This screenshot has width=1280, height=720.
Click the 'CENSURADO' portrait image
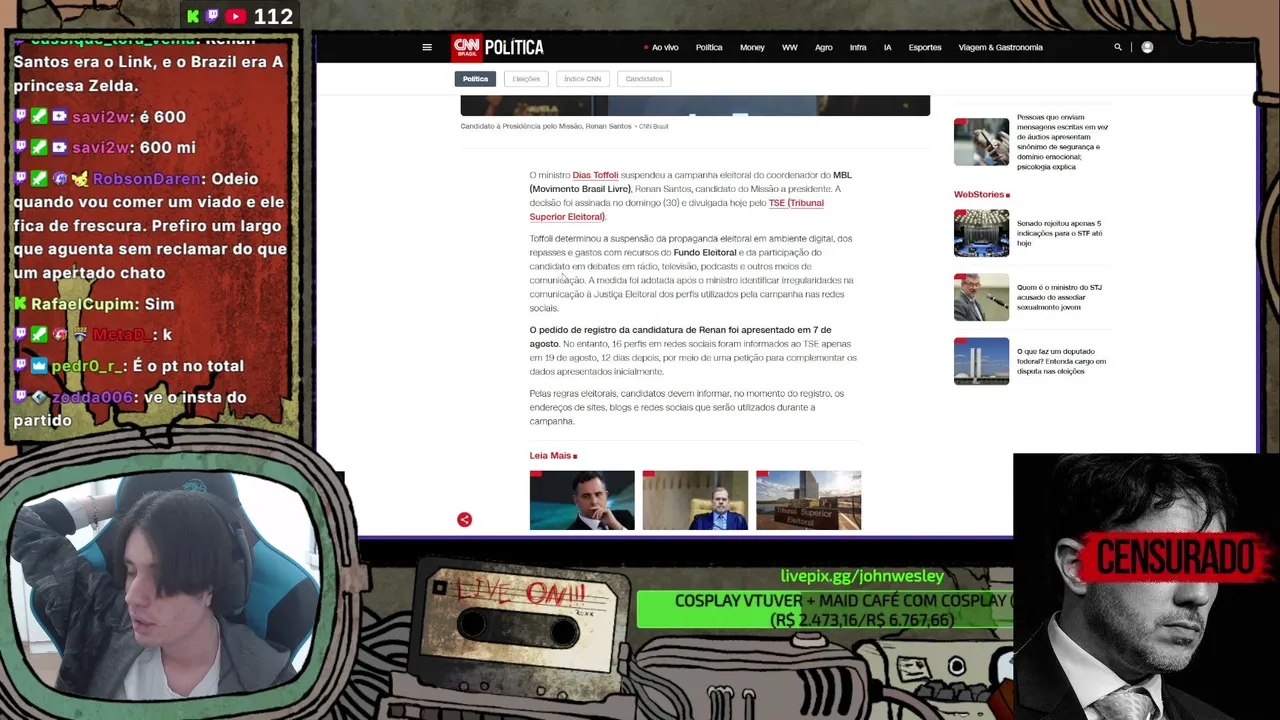tap(1146, 587)
